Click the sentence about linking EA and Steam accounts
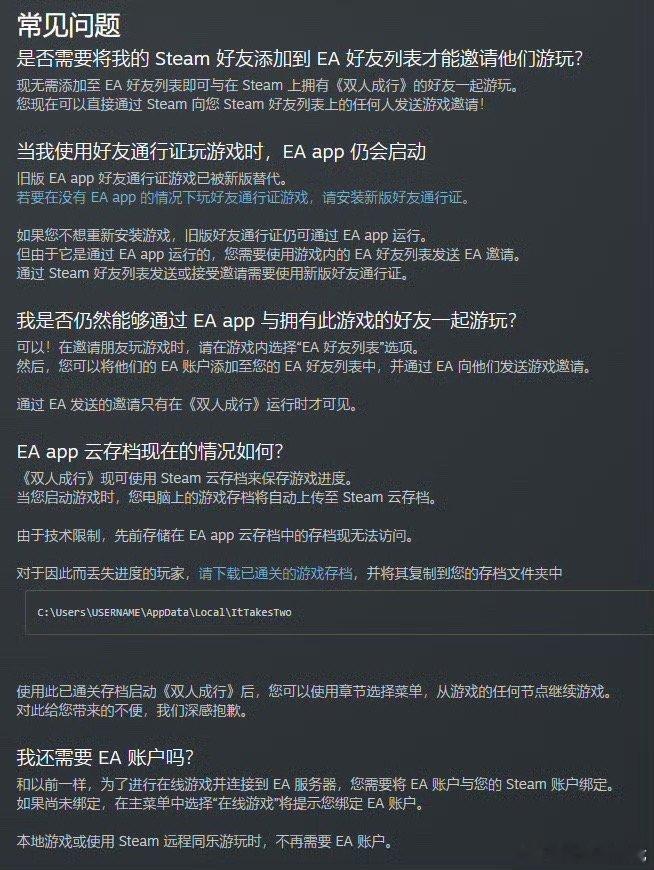The image size is (654, 870). [316, 784]
